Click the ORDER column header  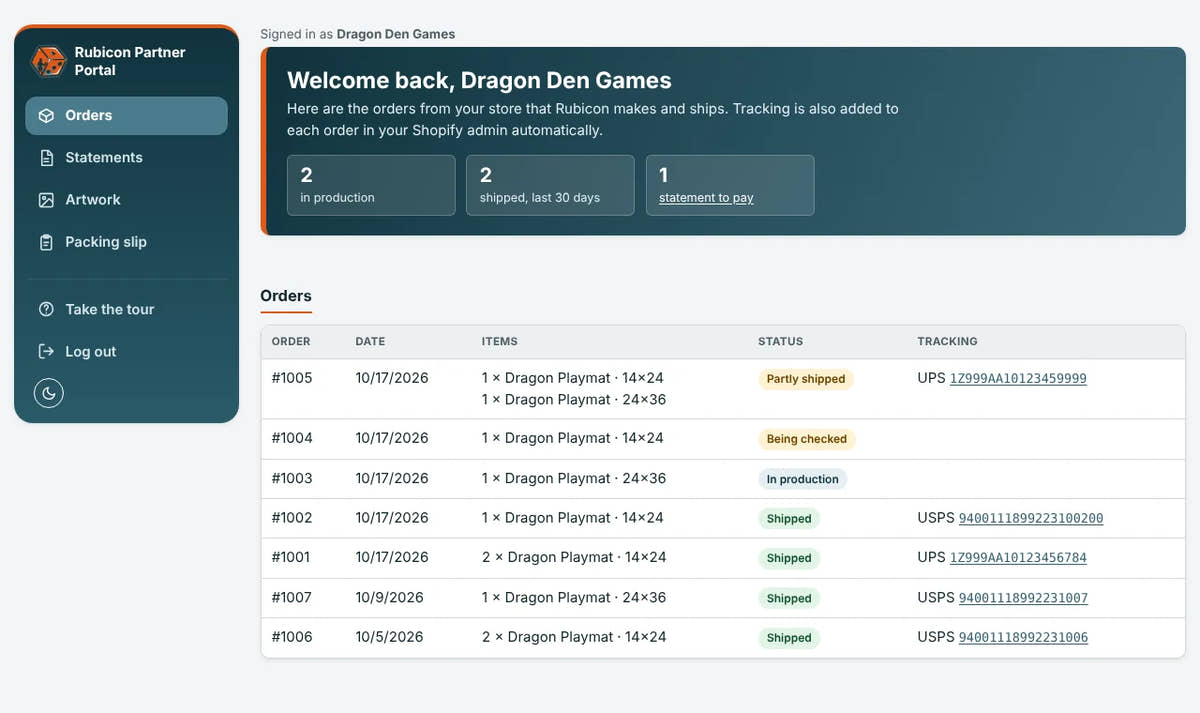click(x=291, y=342)
